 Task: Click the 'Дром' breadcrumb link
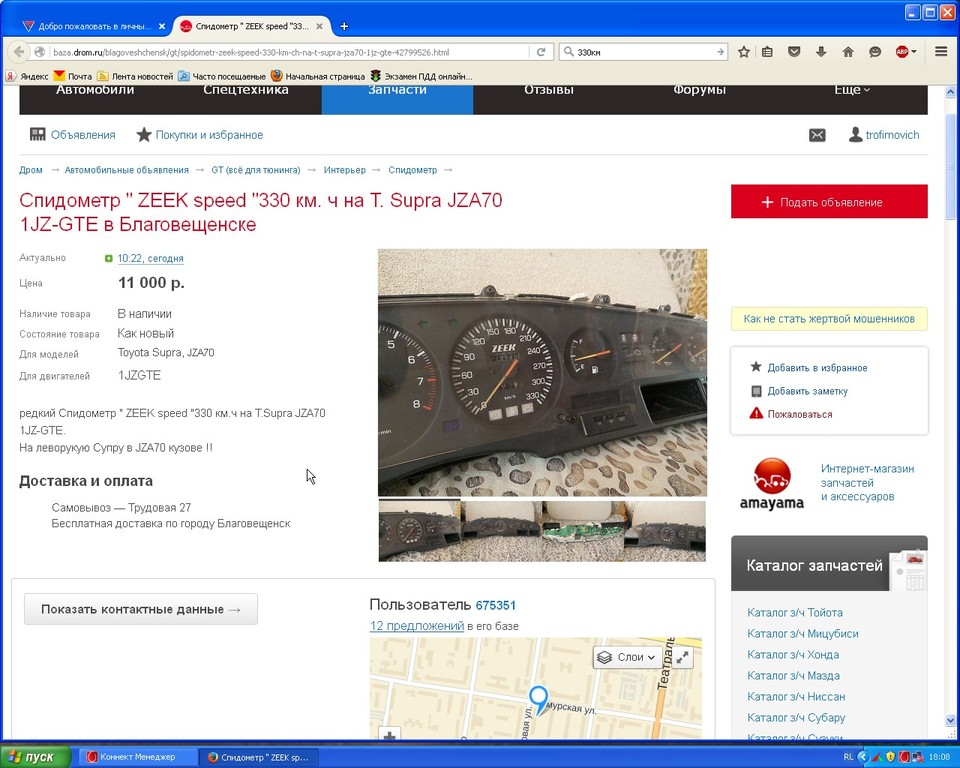tap(31, 170)
